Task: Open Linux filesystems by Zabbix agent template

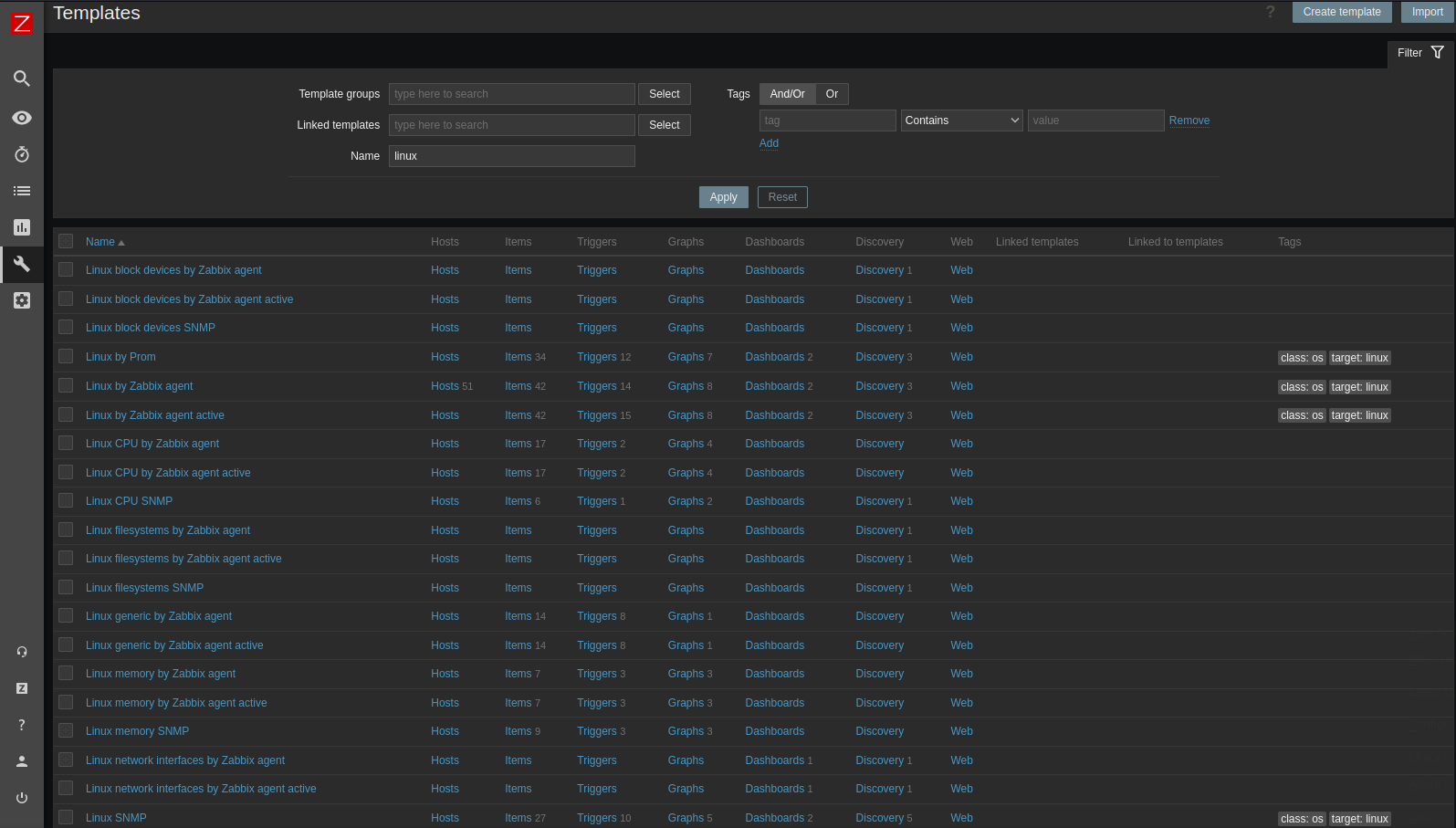Action: [x=168, y=530]
